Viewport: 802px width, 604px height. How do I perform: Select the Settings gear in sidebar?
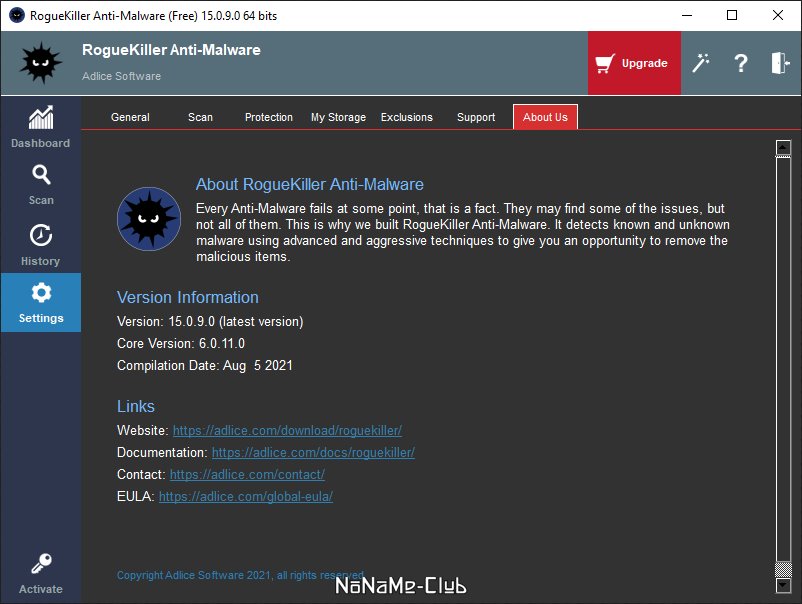pyautogui.click(x=40, y=302)
